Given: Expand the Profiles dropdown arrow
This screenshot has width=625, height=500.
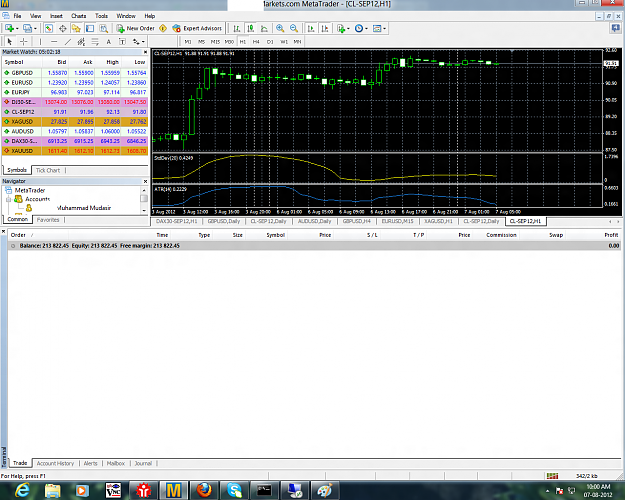Looking at the screenshot, I should point(35,29).
